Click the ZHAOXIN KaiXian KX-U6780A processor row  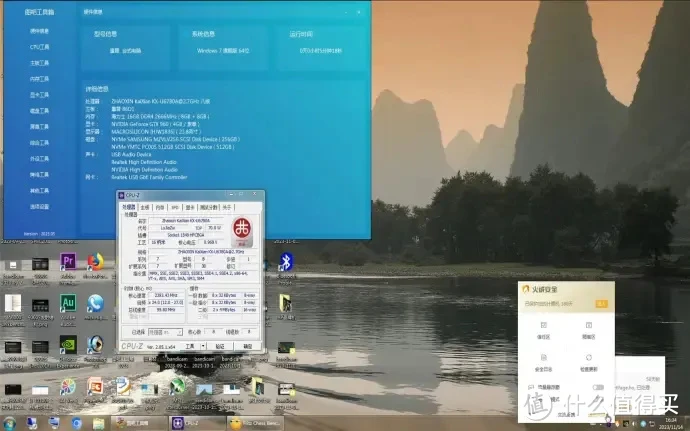(x=160, y=101)
